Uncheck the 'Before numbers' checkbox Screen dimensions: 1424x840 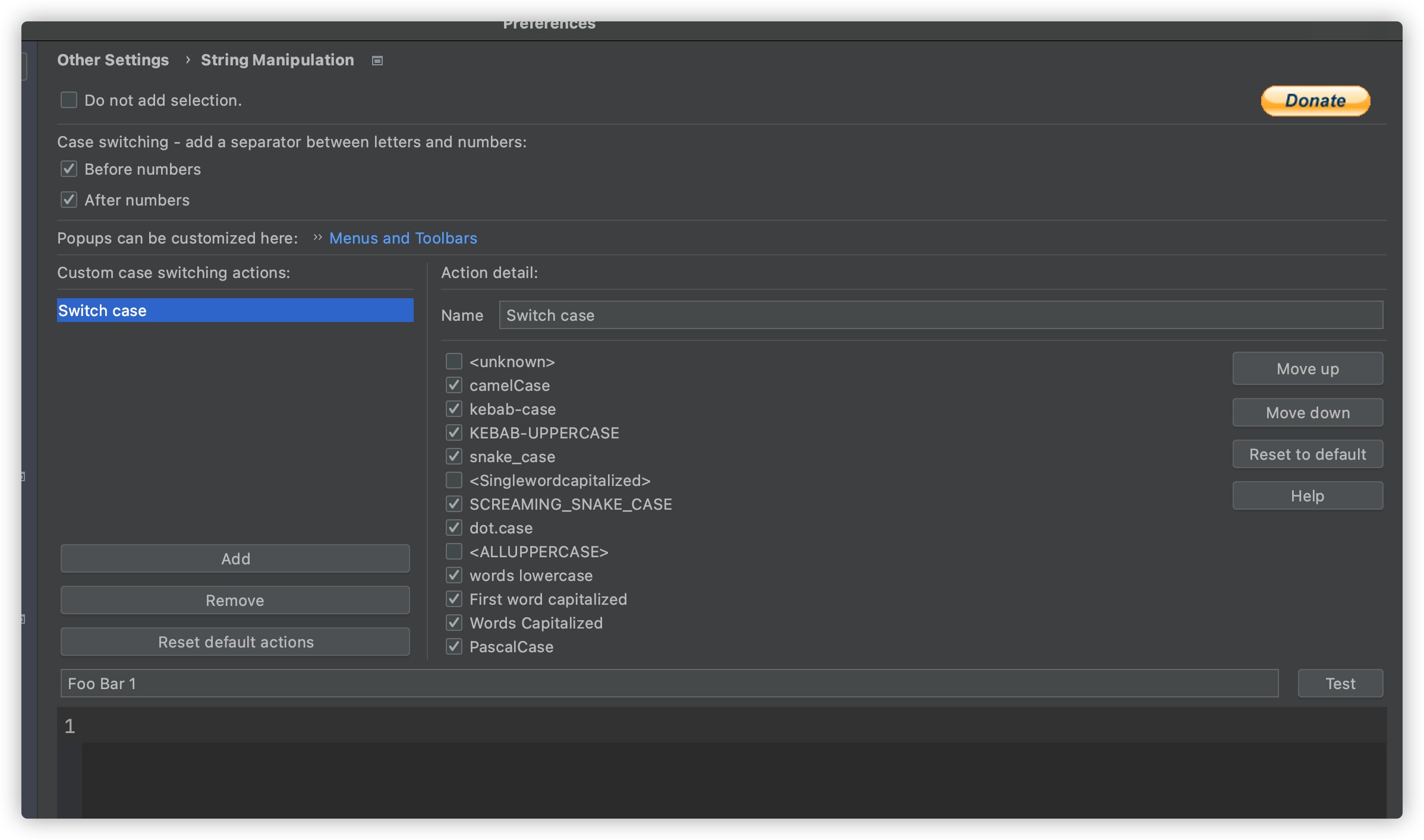[x=69, y=169]
